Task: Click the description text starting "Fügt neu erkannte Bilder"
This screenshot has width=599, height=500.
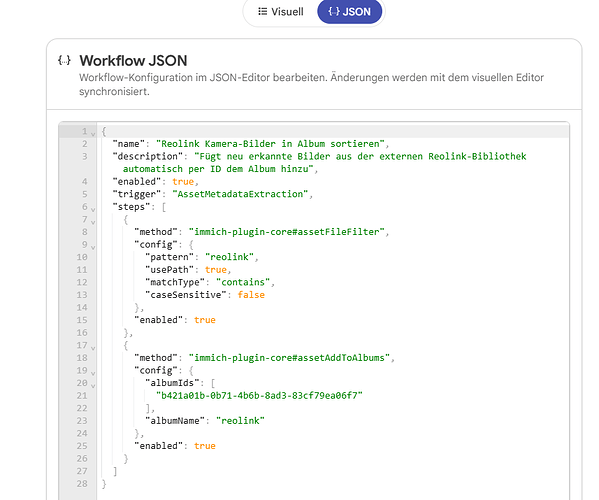Action: pos(360,156)
